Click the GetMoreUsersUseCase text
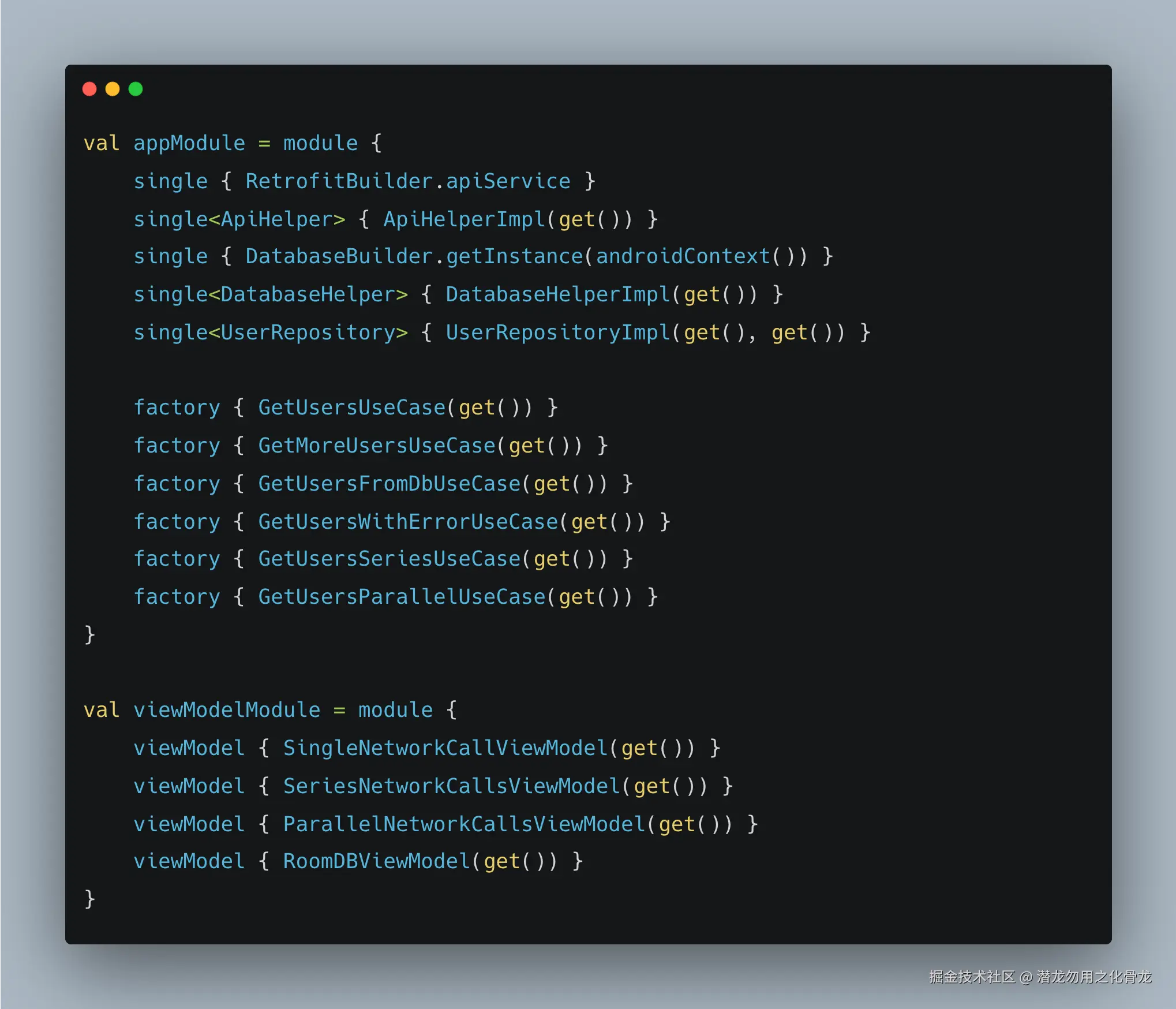The image size is (1176, 1009). point(376,446)
